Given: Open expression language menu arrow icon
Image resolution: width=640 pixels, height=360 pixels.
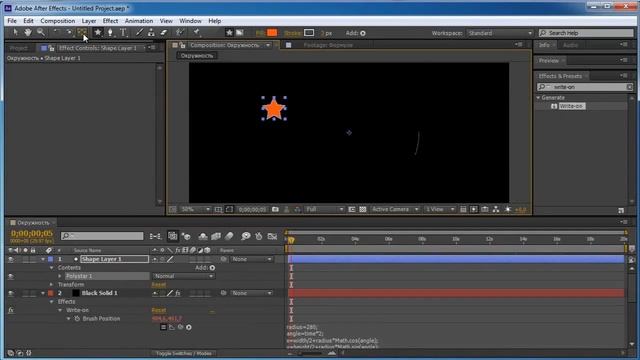Looking at the screenshot, I should coord(189,327).
